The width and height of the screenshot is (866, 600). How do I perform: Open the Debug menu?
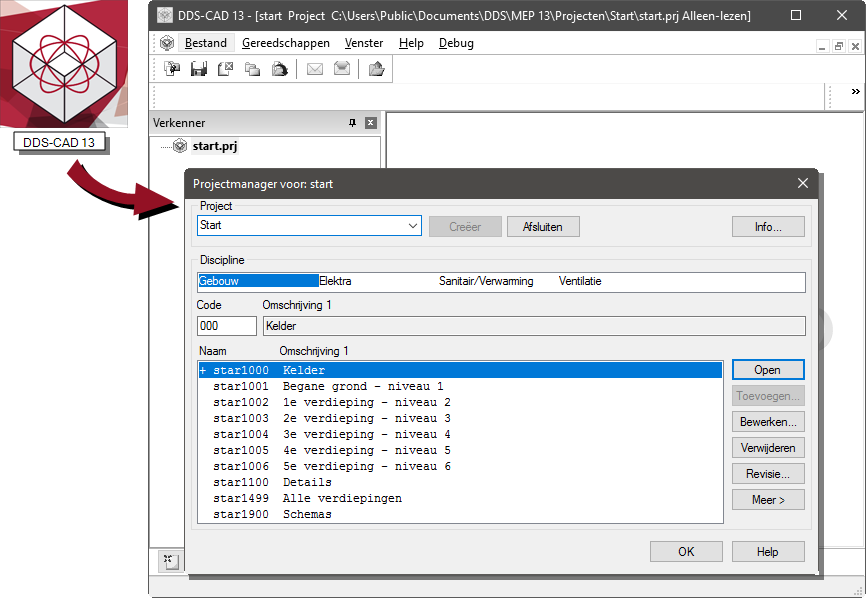pos(456,43)
